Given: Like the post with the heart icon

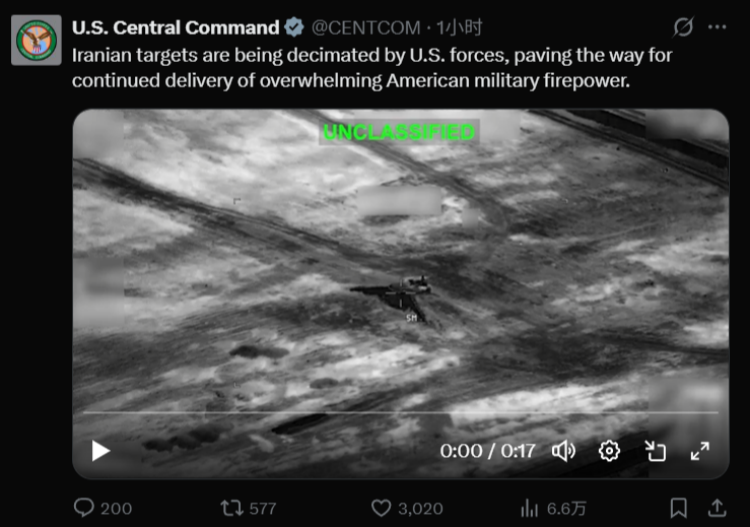Looking at the screenshot, I should (x=381, y=508).
